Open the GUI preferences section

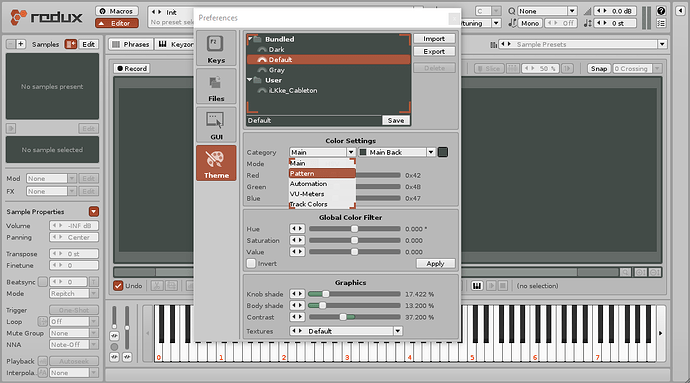point(216,125)
